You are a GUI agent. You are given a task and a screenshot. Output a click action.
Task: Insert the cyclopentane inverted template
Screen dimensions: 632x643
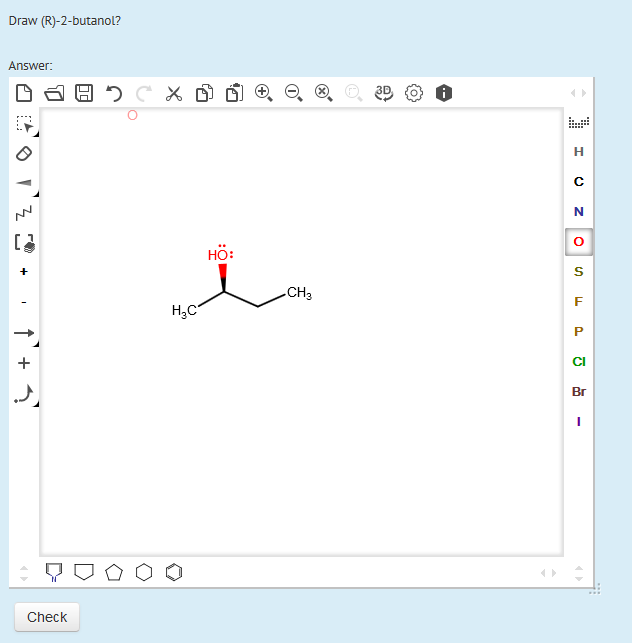84,572
